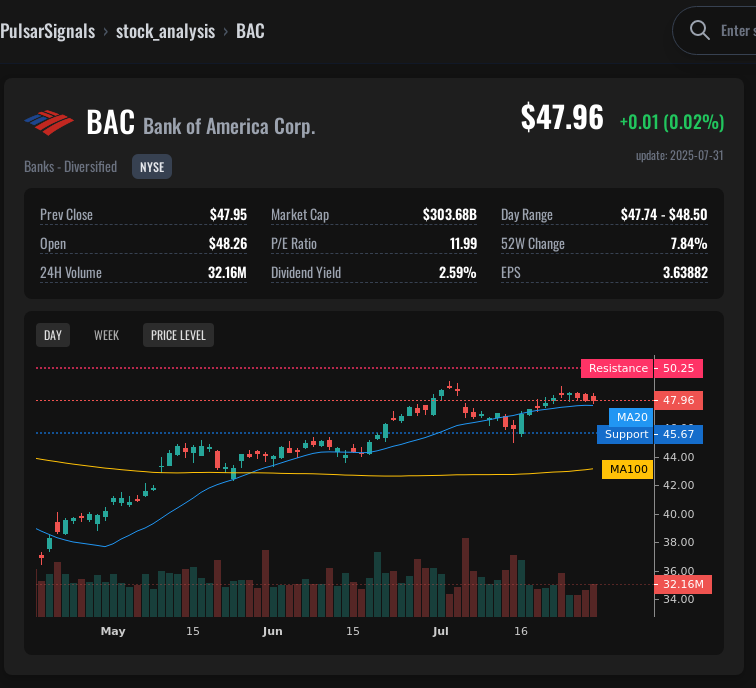The image size is (756, 688).
Task: Click the update: 2025-07-31 text
Action: click(680, 155)
